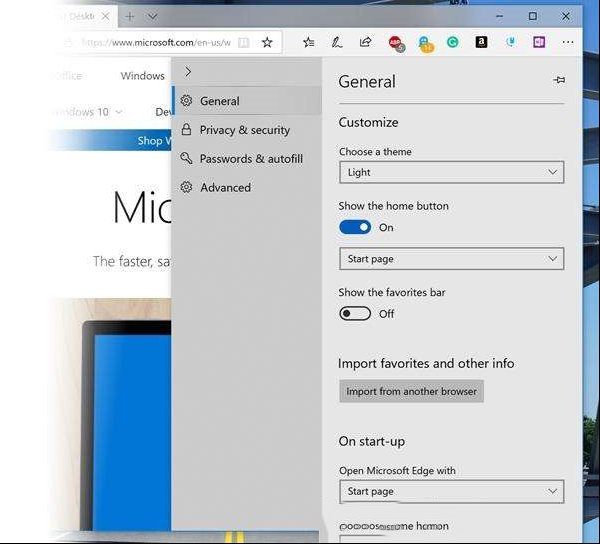Screen dimensions: 600x544
Task: Click Import from another browser button
Action: click(x=411, y=391)
